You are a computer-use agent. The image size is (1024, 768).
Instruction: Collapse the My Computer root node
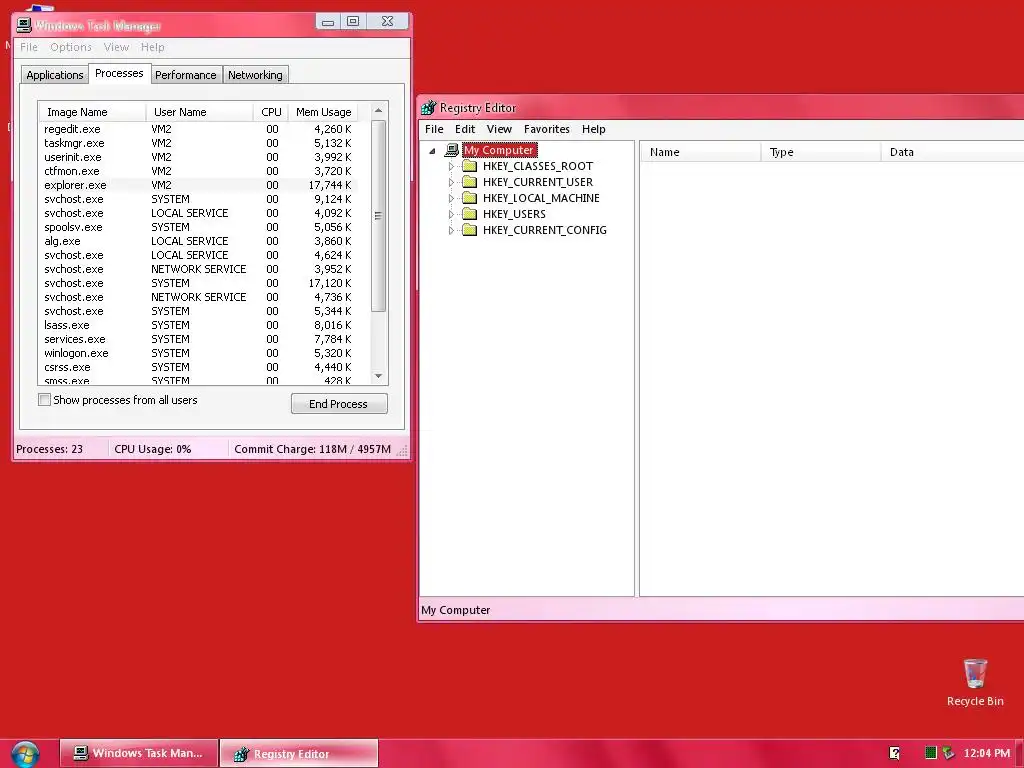coord(432,151)
